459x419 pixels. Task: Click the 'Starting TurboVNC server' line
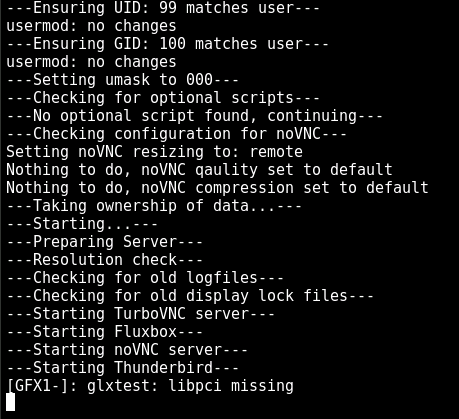(x=140, y=314)
